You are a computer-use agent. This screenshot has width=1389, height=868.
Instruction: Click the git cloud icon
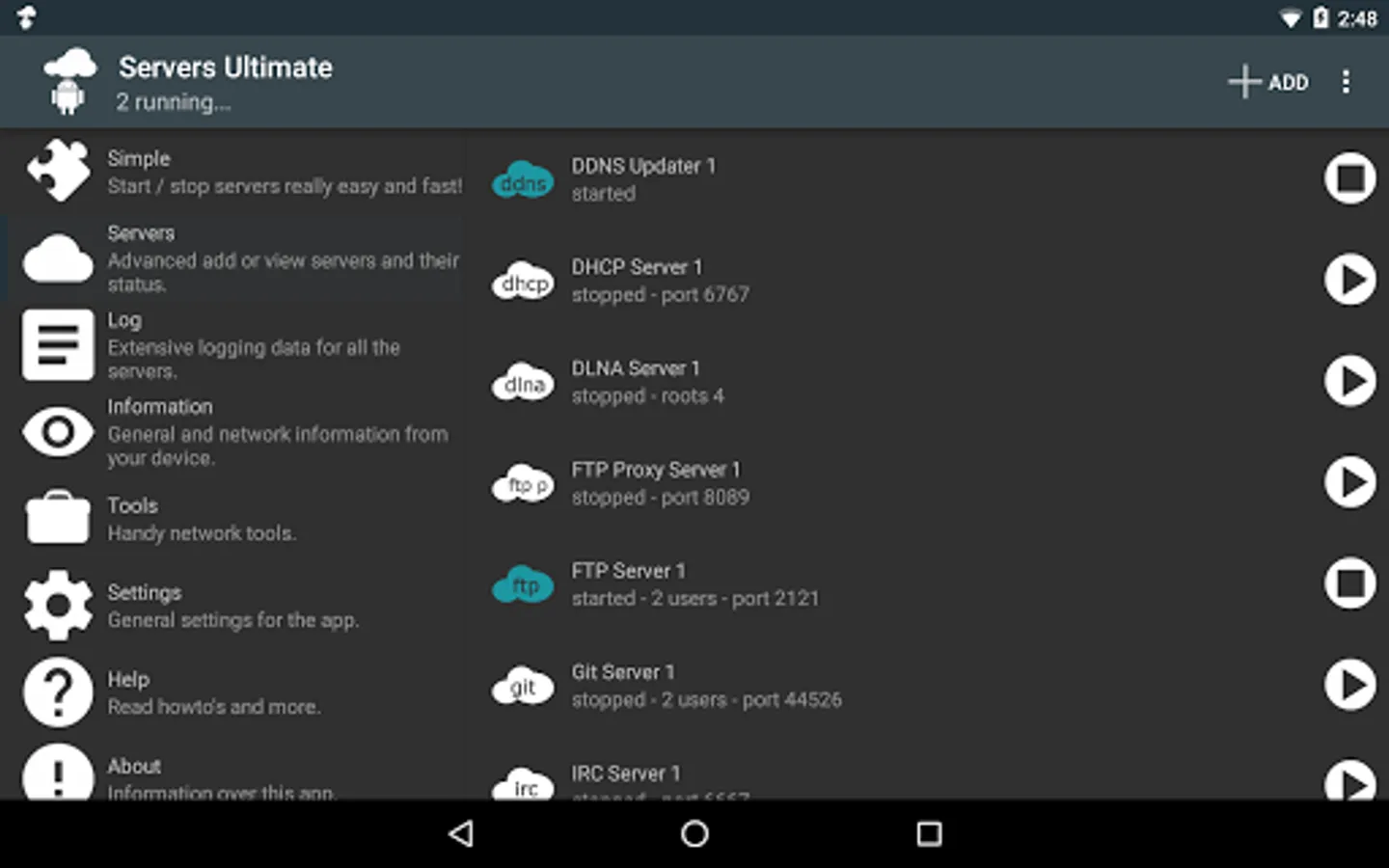(x=524, y=688)
